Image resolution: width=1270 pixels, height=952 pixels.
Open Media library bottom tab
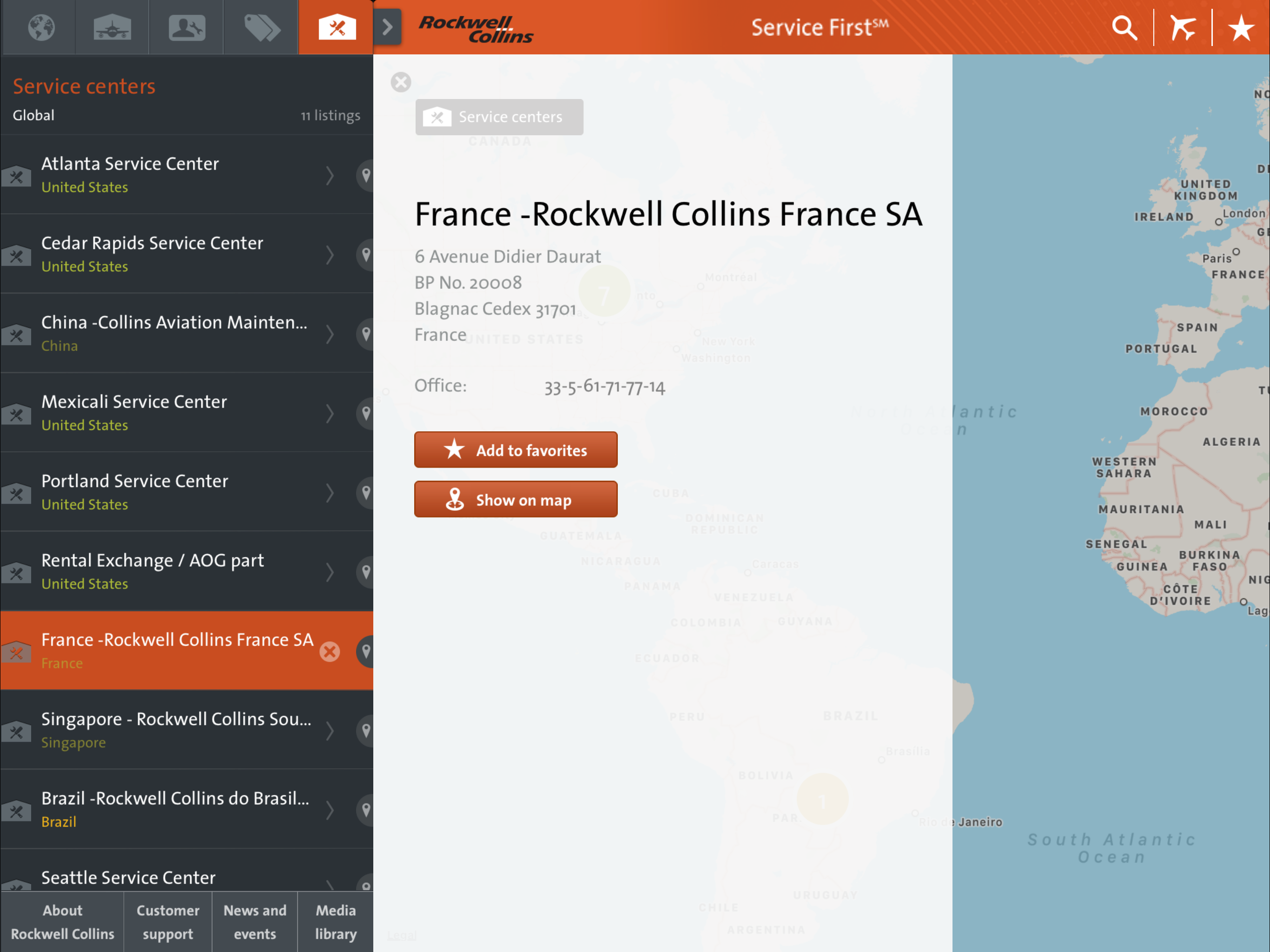click(335, 922)
